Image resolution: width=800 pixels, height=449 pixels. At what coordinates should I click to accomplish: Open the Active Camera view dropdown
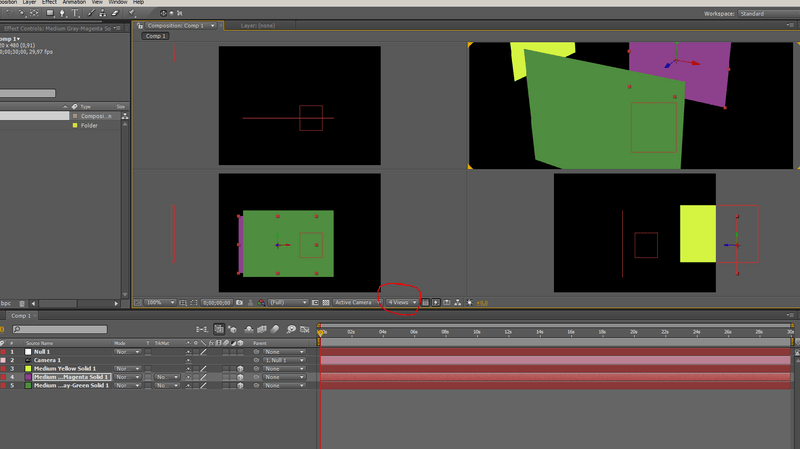[x=355, y=302]
